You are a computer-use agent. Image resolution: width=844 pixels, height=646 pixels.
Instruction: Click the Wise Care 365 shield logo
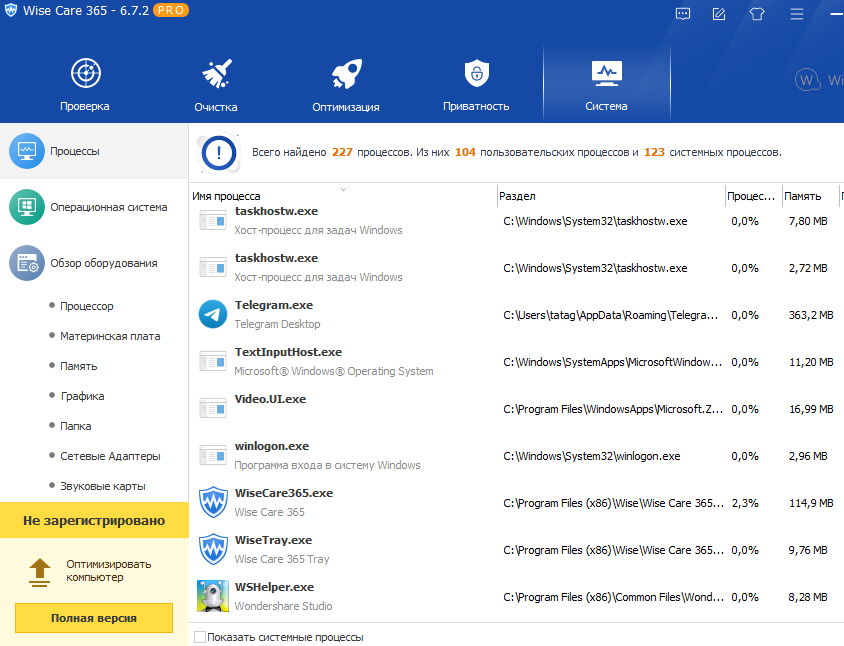click(x=11, y=10)
